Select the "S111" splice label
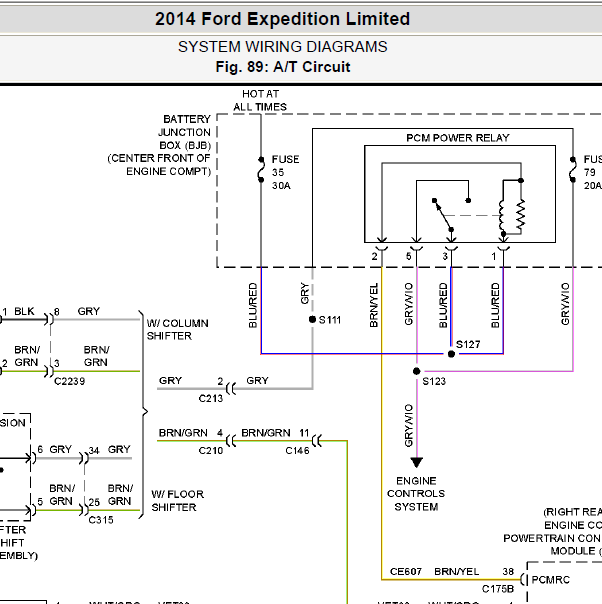 tap(330, 320)
